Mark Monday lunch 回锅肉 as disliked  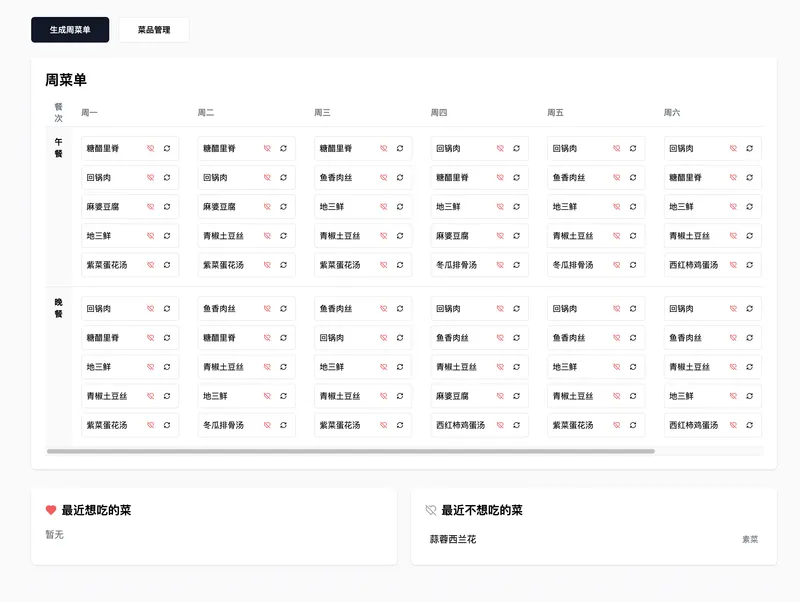[x=150, y=178]
